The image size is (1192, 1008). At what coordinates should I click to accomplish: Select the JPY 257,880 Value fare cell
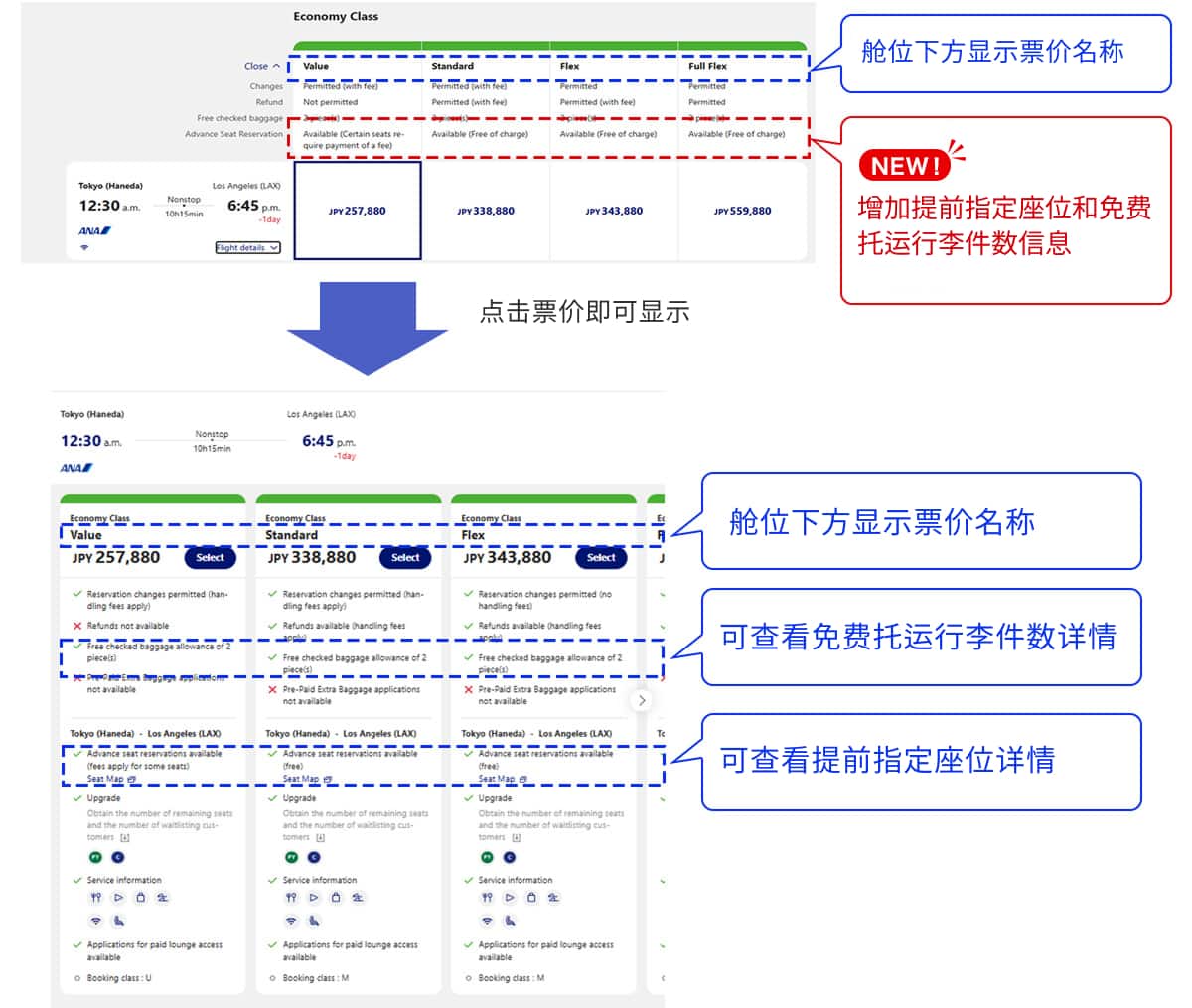[358, 211]
